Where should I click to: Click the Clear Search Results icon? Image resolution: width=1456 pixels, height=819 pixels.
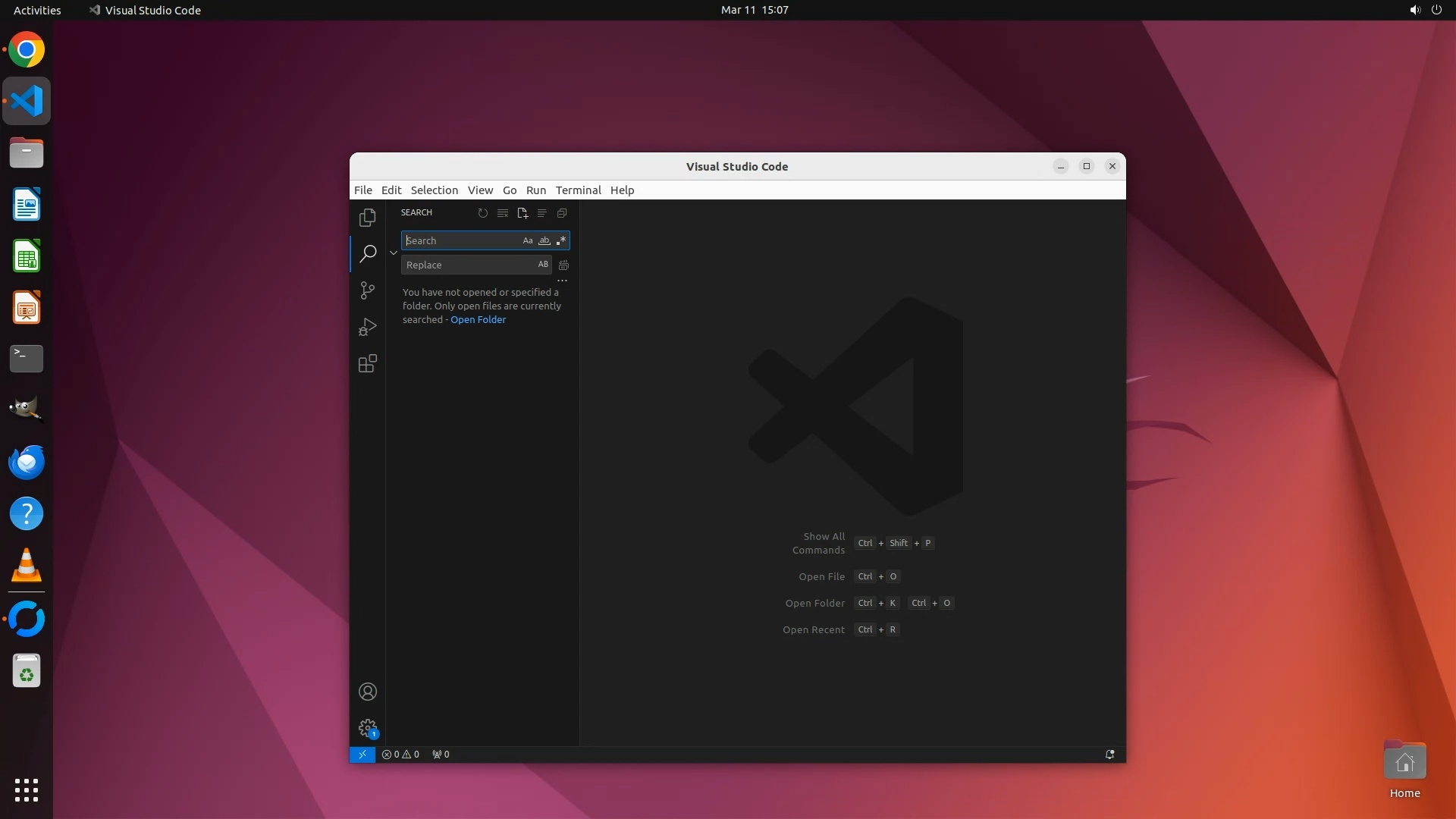(503, 213)
